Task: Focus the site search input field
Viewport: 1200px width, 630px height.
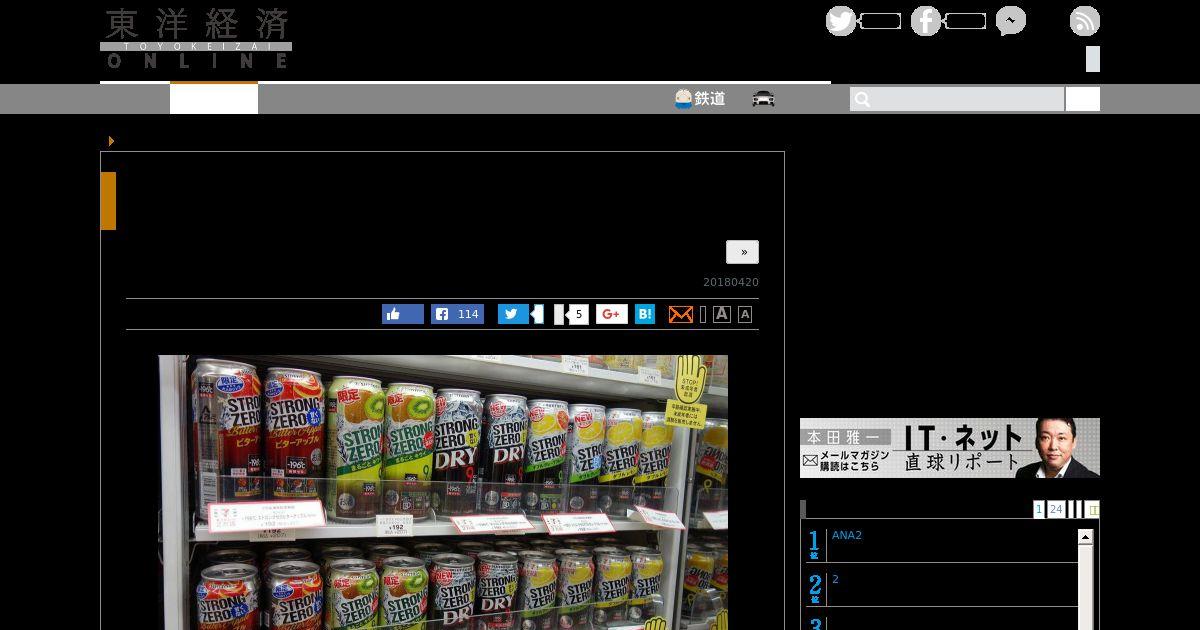Action: pos(957,99)
